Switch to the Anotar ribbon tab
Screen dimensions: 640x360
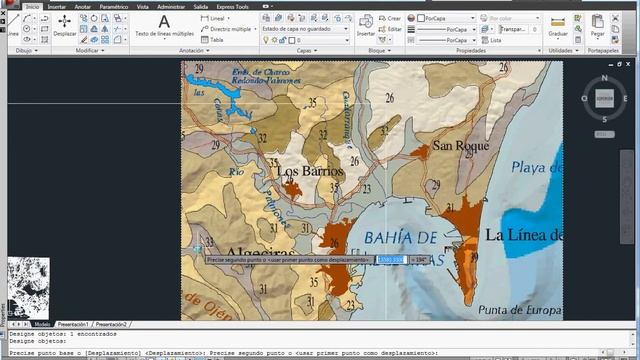click(82, 7)
